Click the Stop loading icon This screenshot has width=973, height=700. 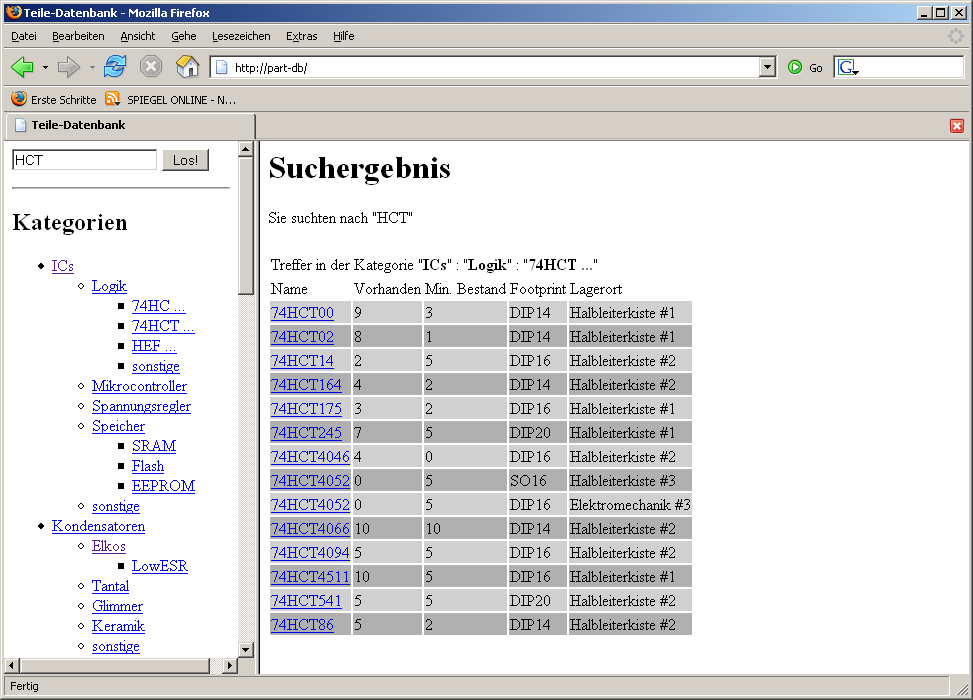pos(151,66)
